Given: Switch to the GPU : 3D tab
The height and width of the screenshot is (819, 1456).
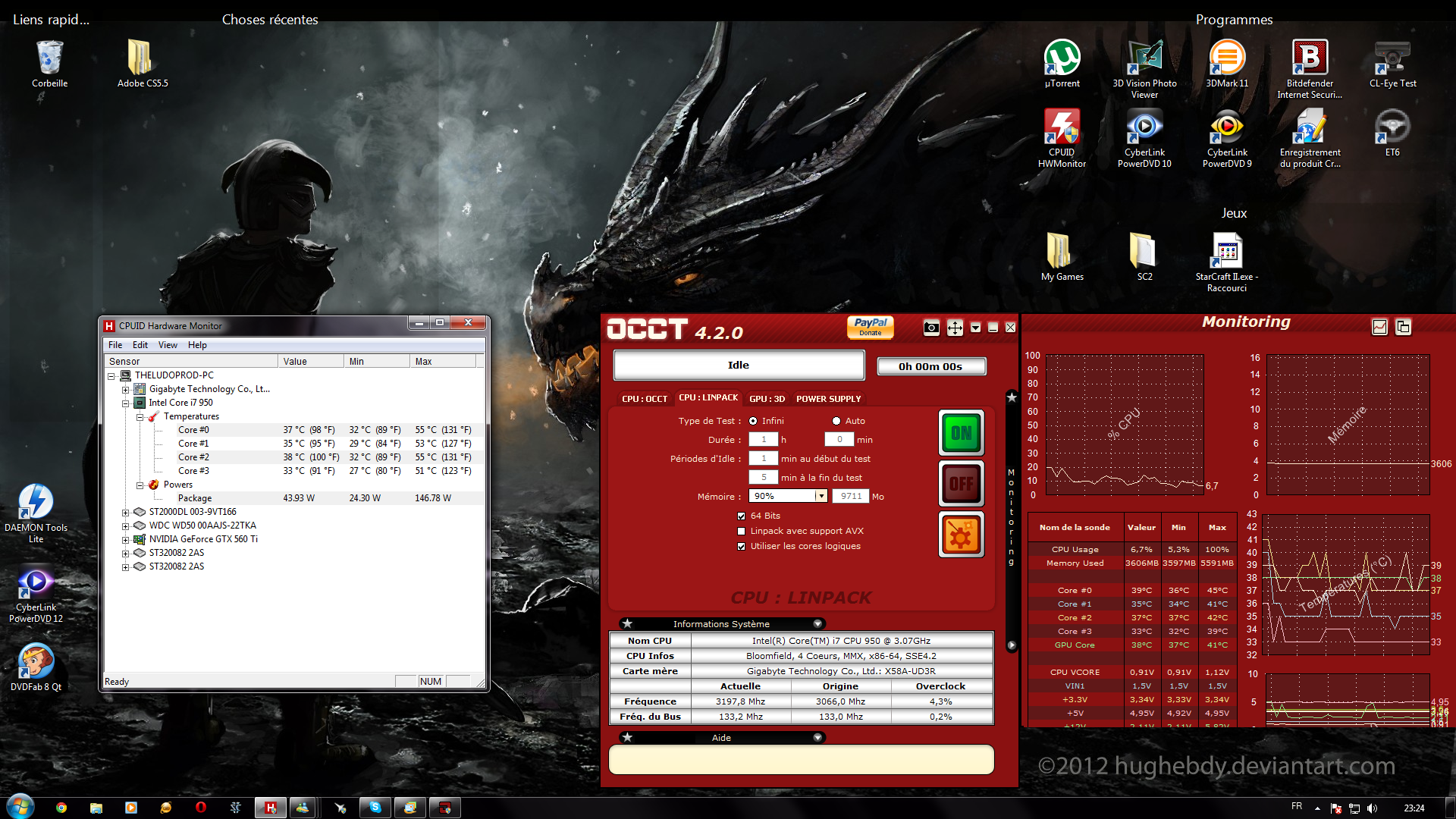Looking at the screenshot, I should 767,399.
